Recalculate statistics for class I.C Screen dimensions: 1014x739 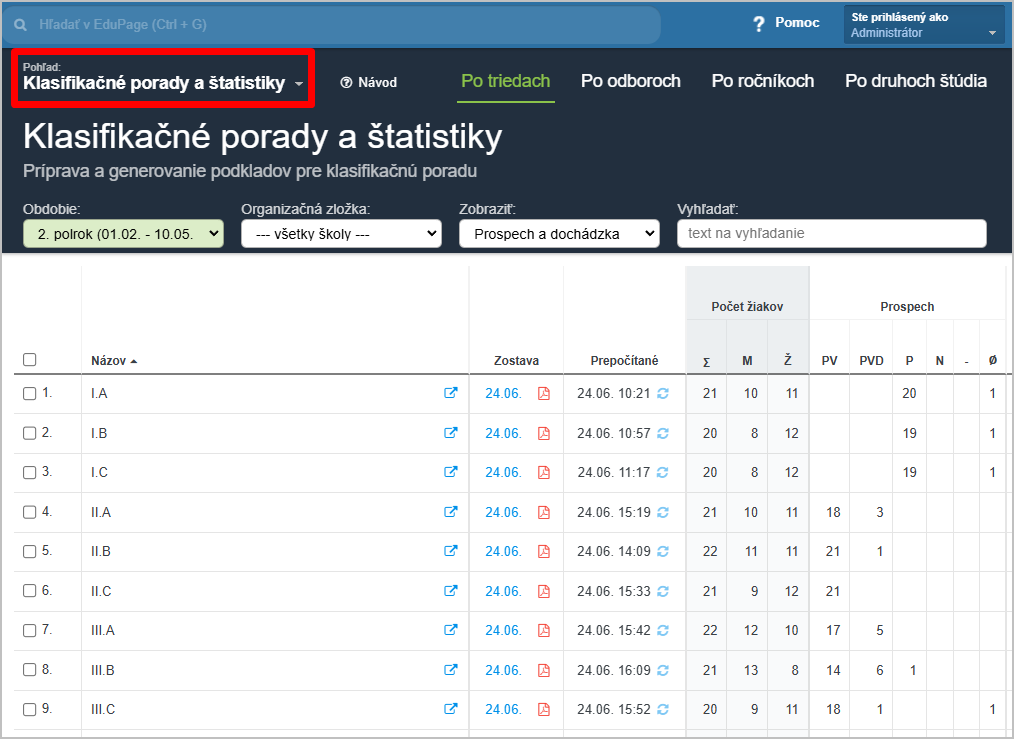coord(662,473)
